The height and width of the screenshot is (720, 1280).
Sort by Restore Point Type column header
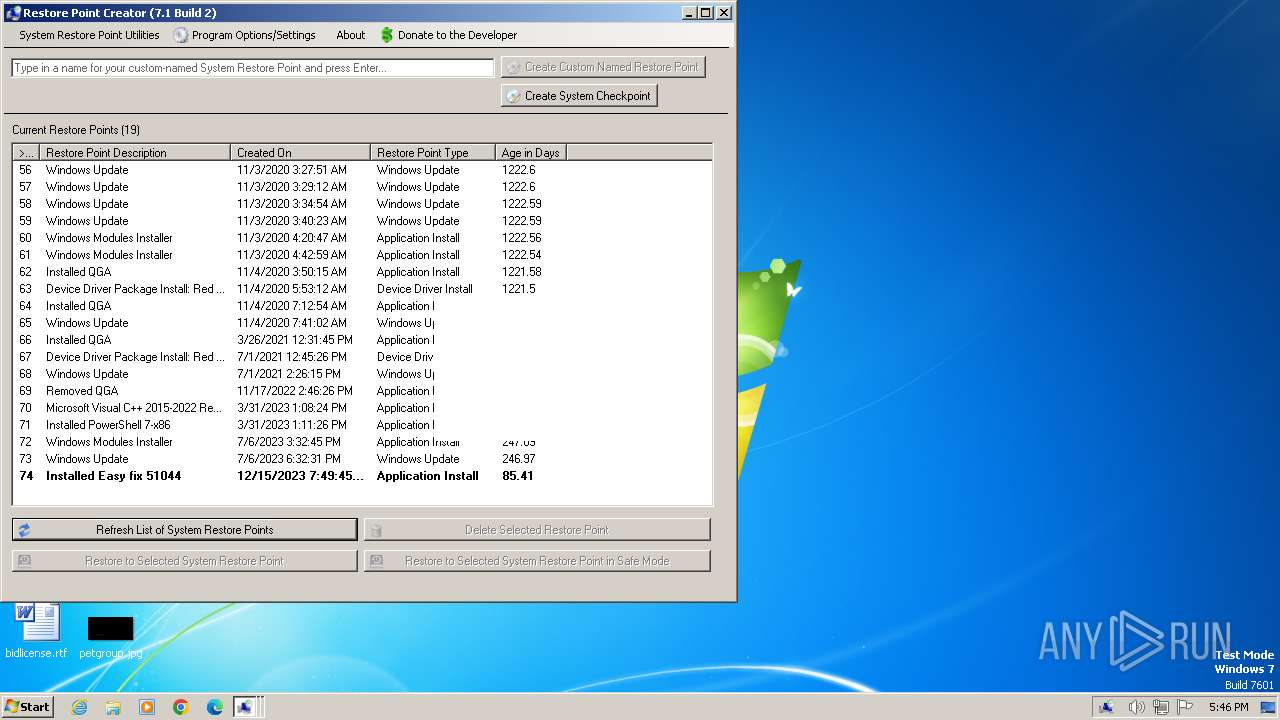pos(433,153)
